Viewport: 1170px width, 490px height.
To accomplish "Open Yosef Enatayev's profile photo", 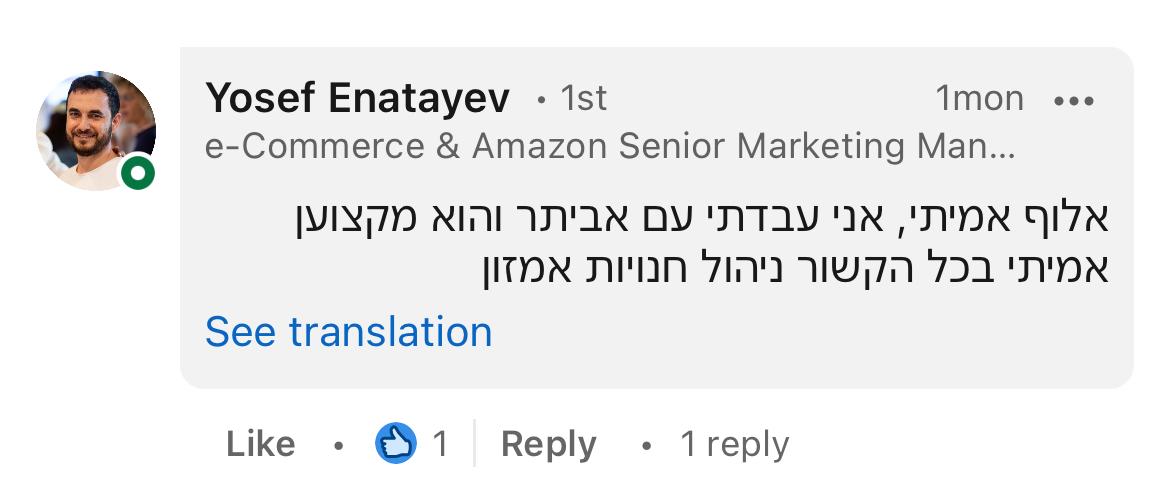I will pyautogui.click(x=94, y=130).
